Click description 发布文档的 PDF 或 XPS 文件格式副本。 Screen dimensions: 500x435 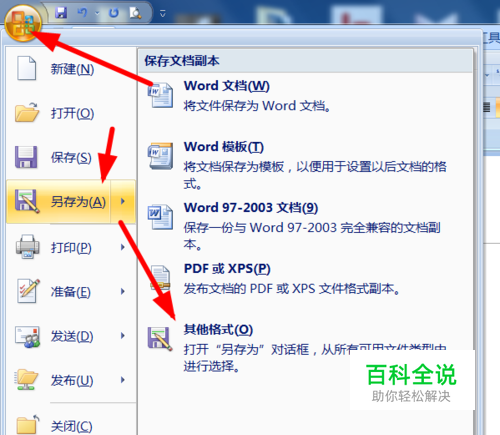pyautogui.click(x=292, y=289)
